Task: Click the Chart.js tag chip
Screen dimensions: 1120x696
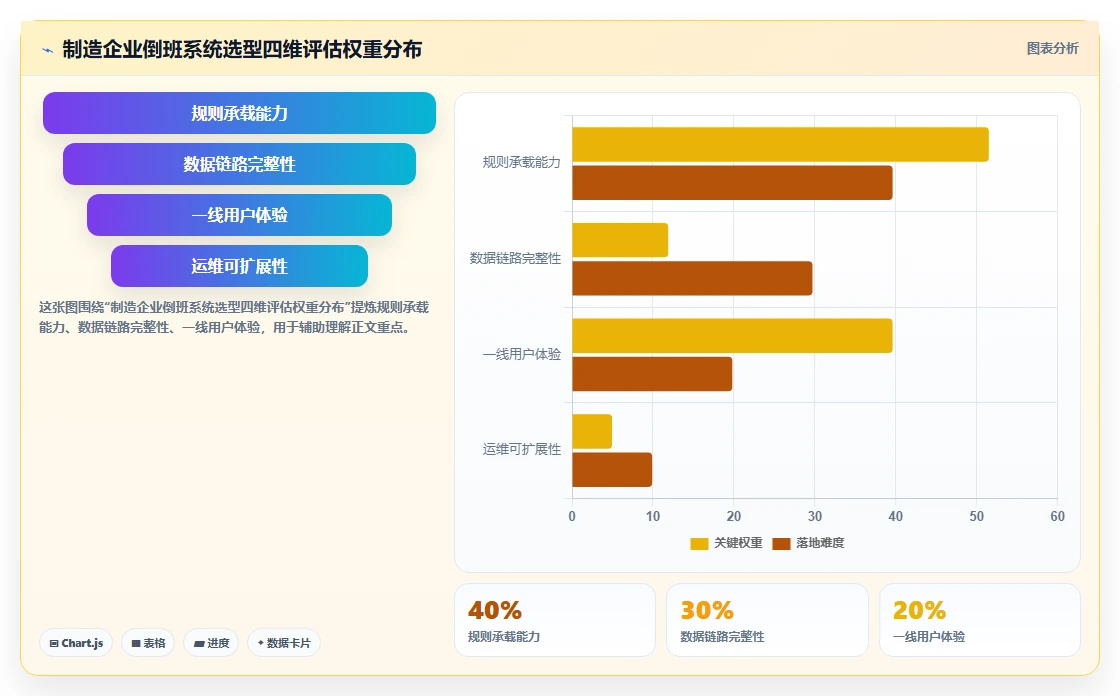Action: click(x=76, y=643)
